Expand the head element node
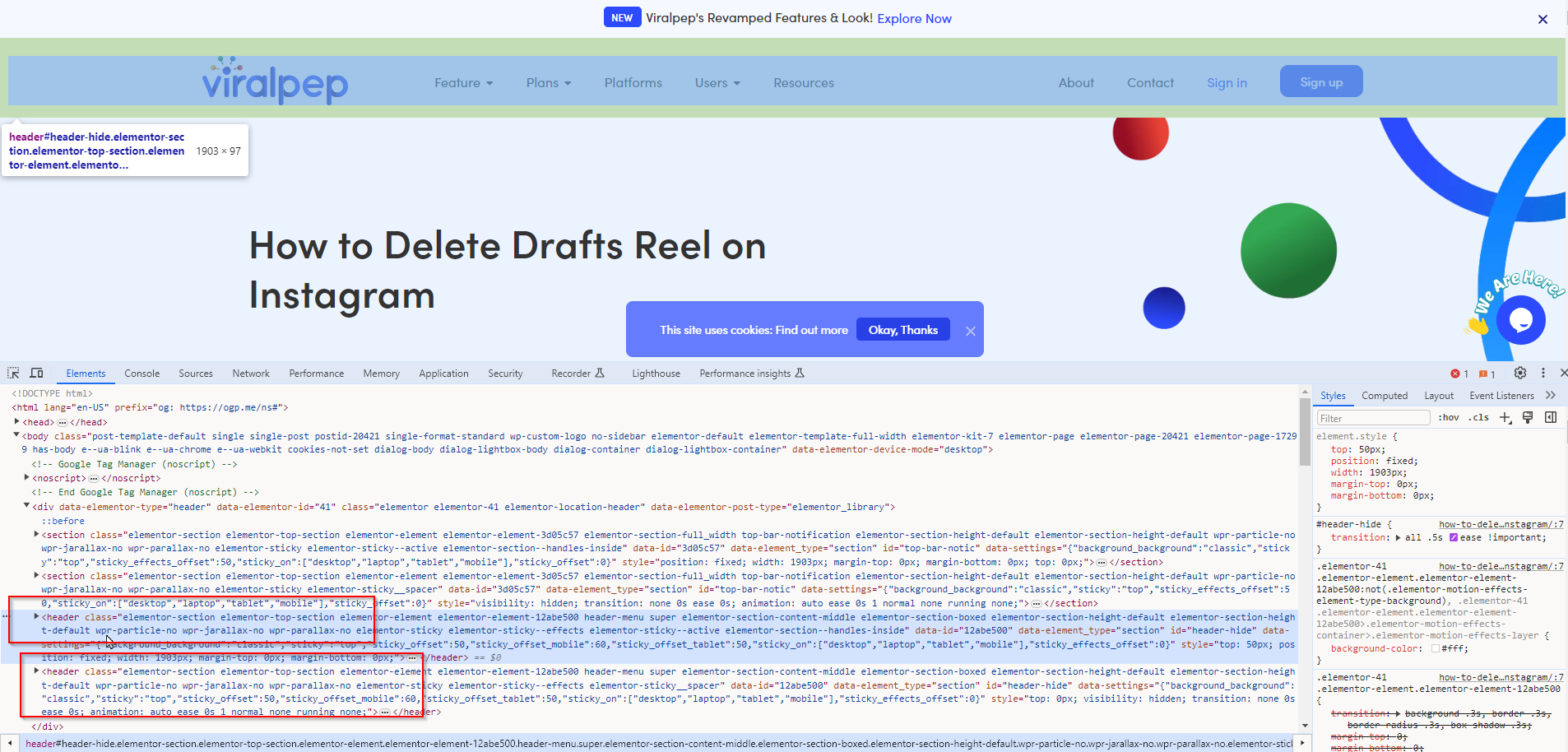 point(17,421)
